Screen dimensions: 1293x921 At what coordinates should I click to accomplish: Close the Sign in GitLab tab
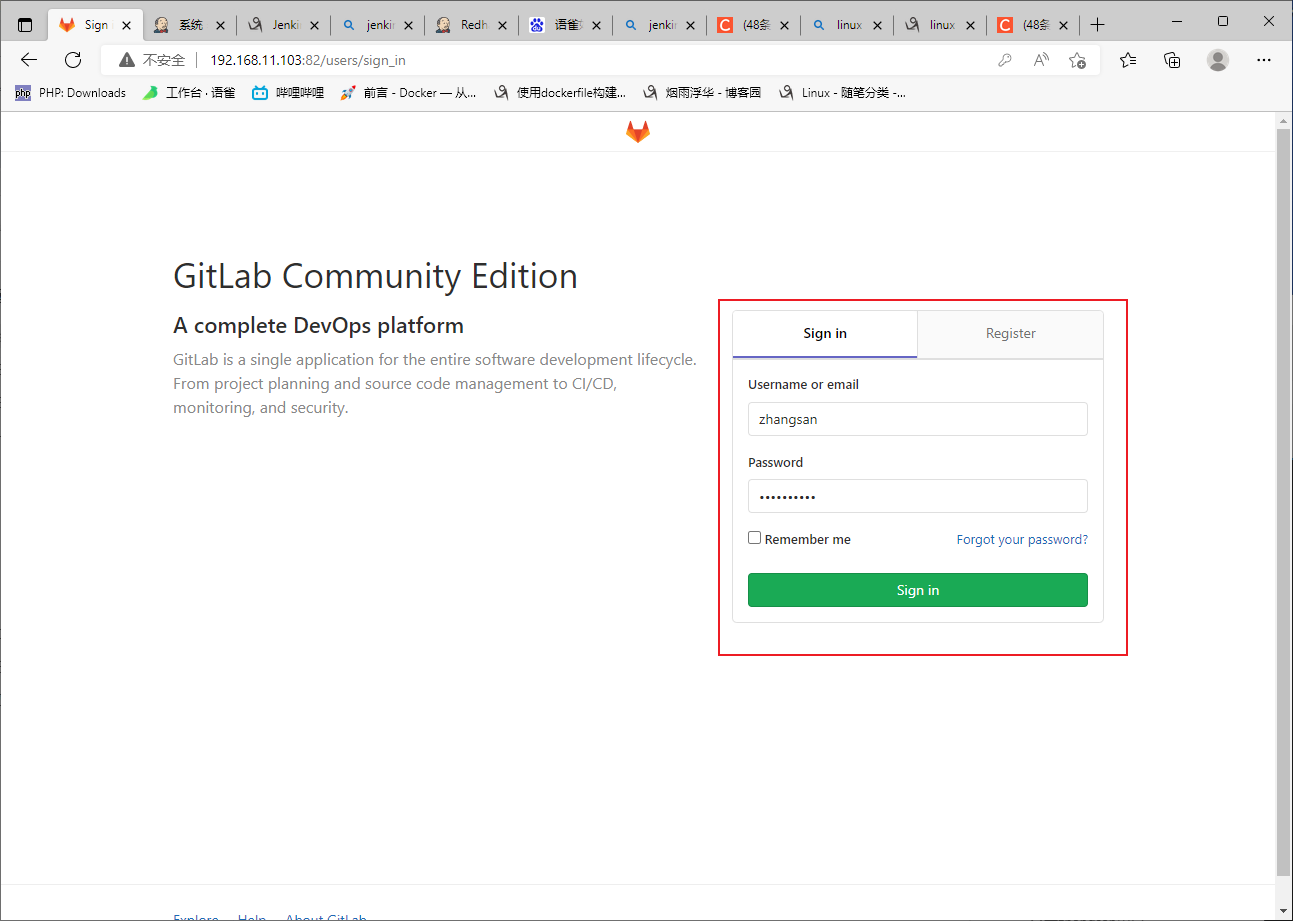point(126,25)
